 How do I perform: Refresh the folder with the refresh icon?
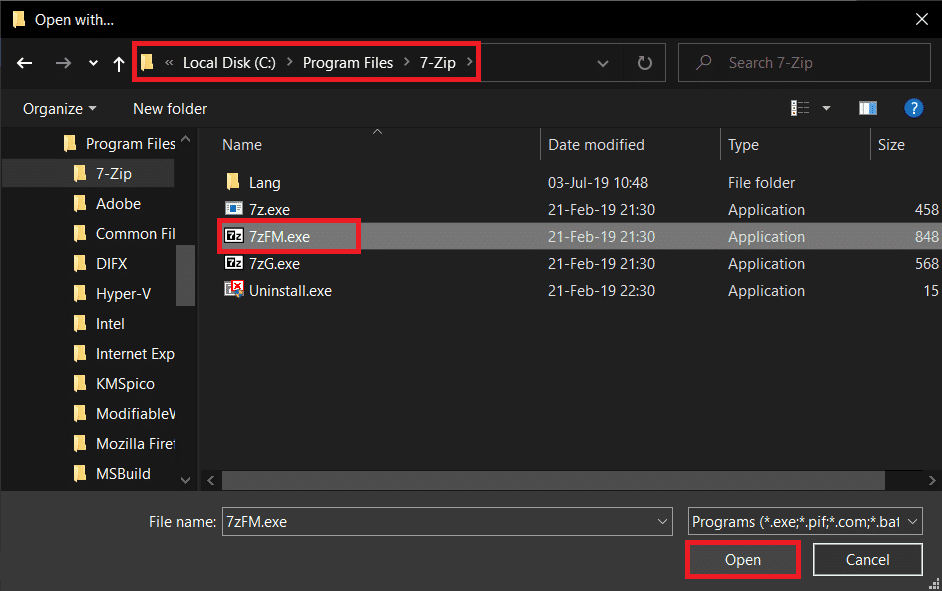(x=644, y=62)
